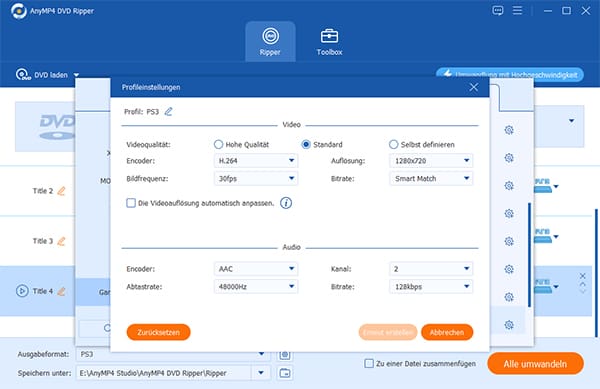Open the Abtastrate 48000Hz dropdown
Viewport: 600px width, 389px height.
coord(256,286)
